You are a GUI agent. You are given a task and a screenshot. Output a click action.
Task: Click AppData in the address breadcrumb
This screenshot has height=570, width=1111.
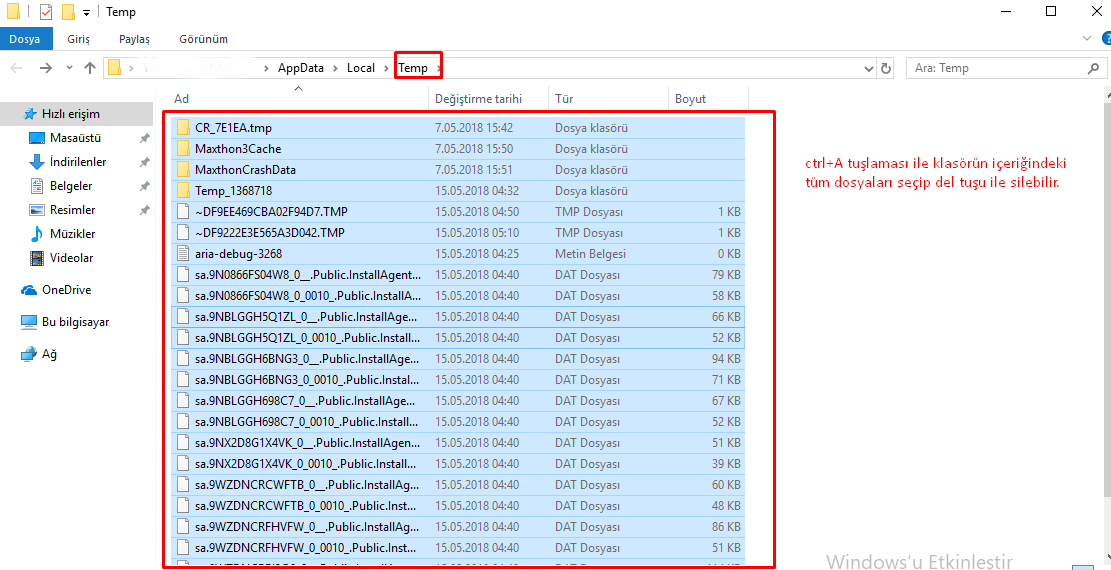click(300, 68)
